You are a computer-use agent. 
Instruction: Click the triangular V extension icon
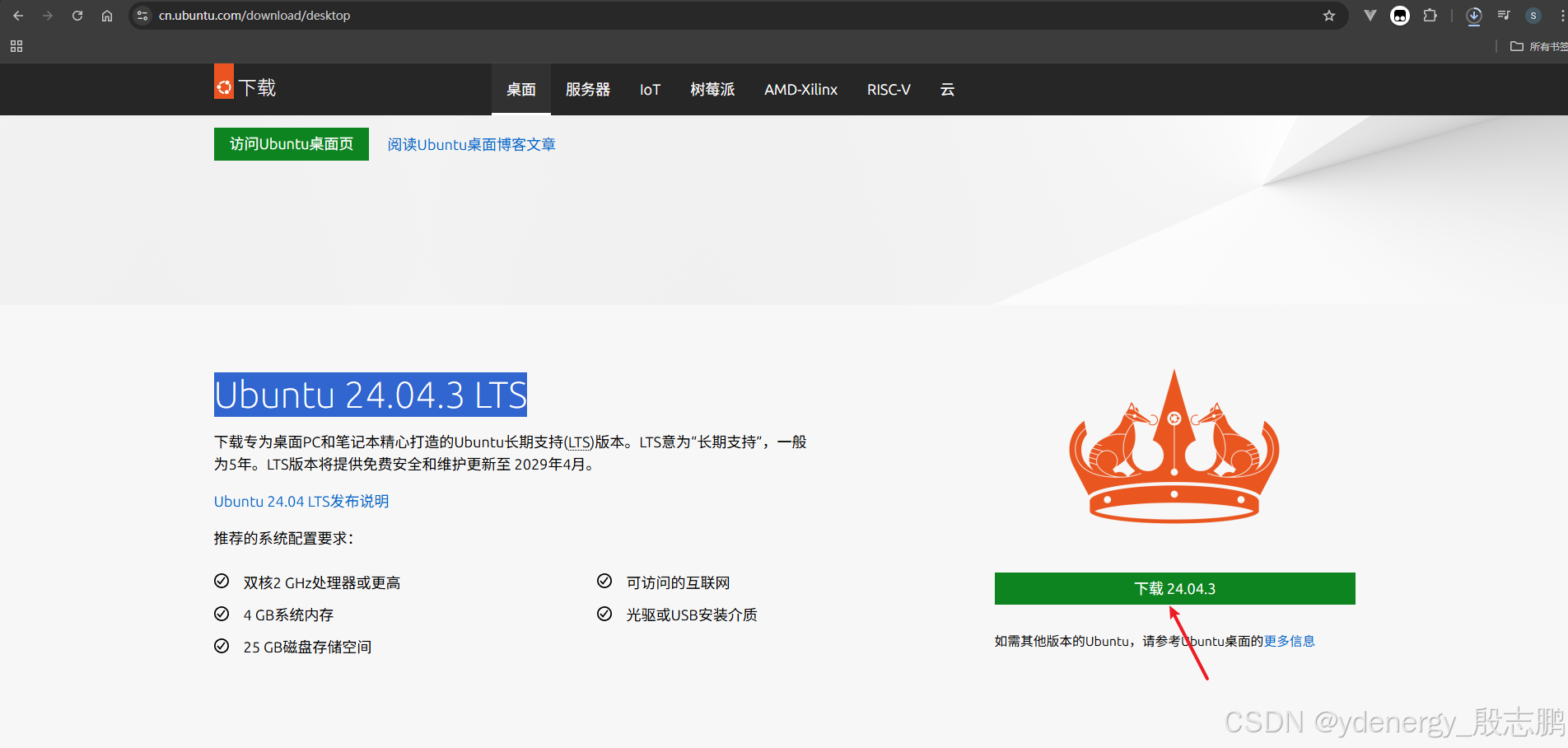1370,16
